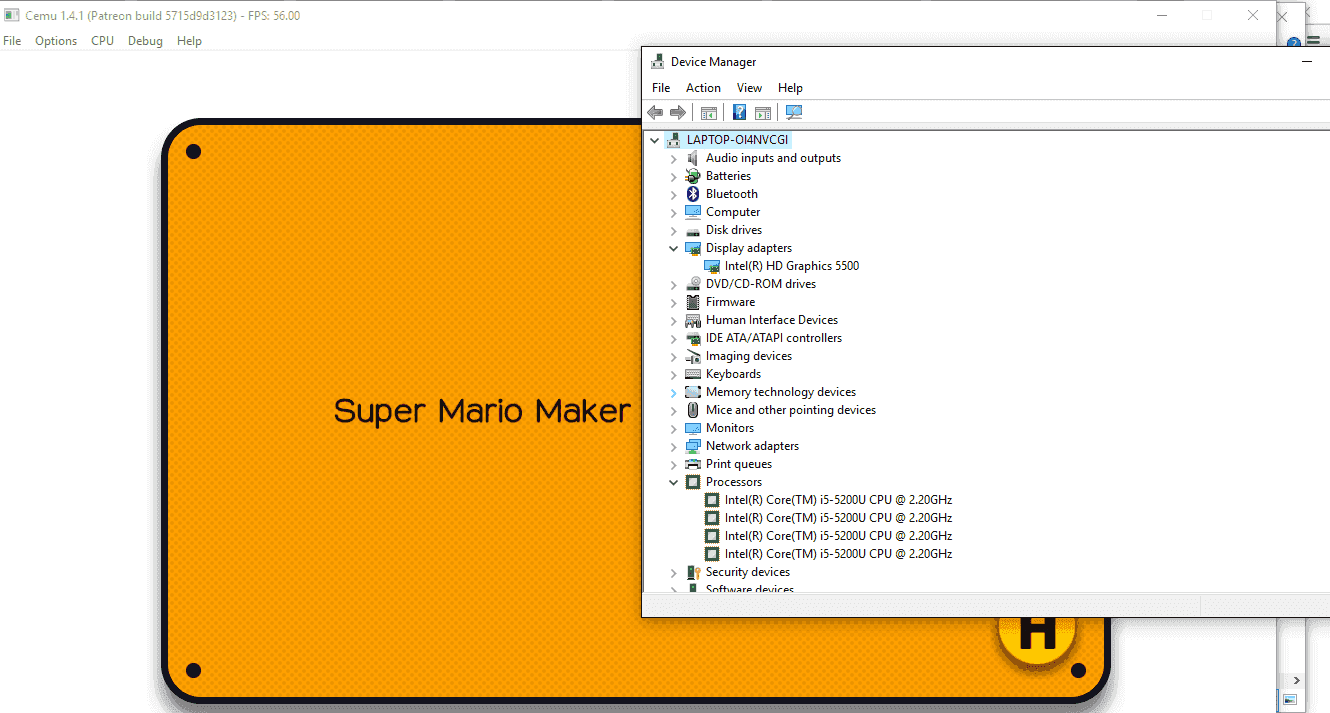
Task: Select the Human Interface Devices icon
Action: click(693, 320)
